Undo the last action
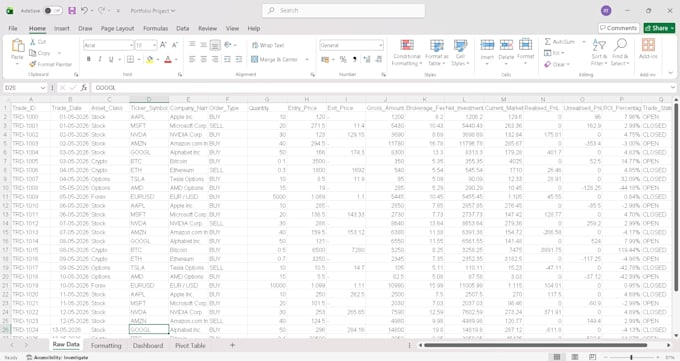 [85, 10]
